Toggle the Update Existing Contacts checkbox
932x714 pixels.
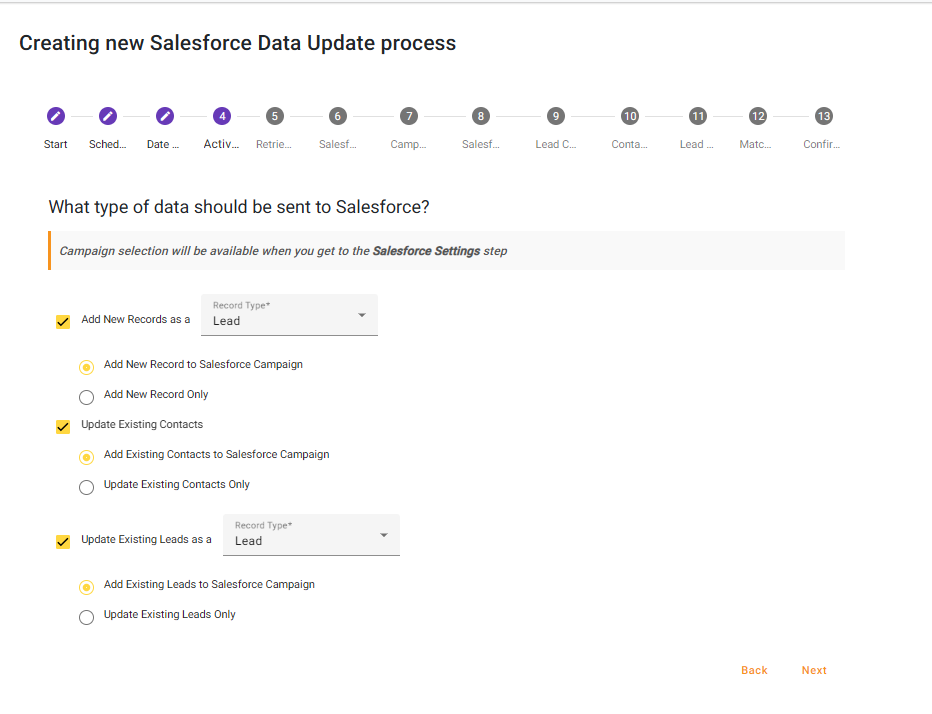(x=63, y=427)
